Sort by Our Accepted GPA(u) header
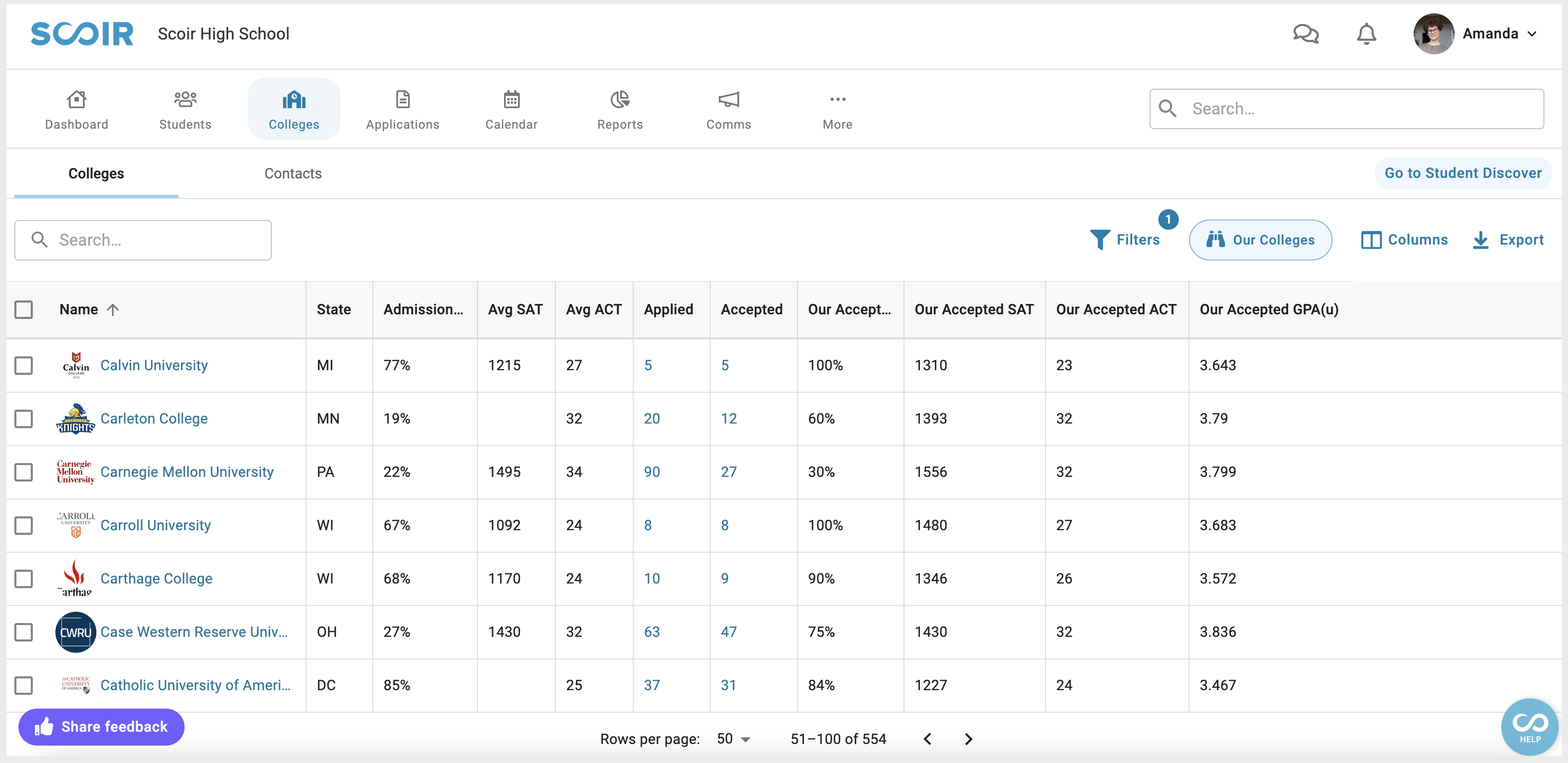Screen dimensions: 1568x763 coord(1269,309)
